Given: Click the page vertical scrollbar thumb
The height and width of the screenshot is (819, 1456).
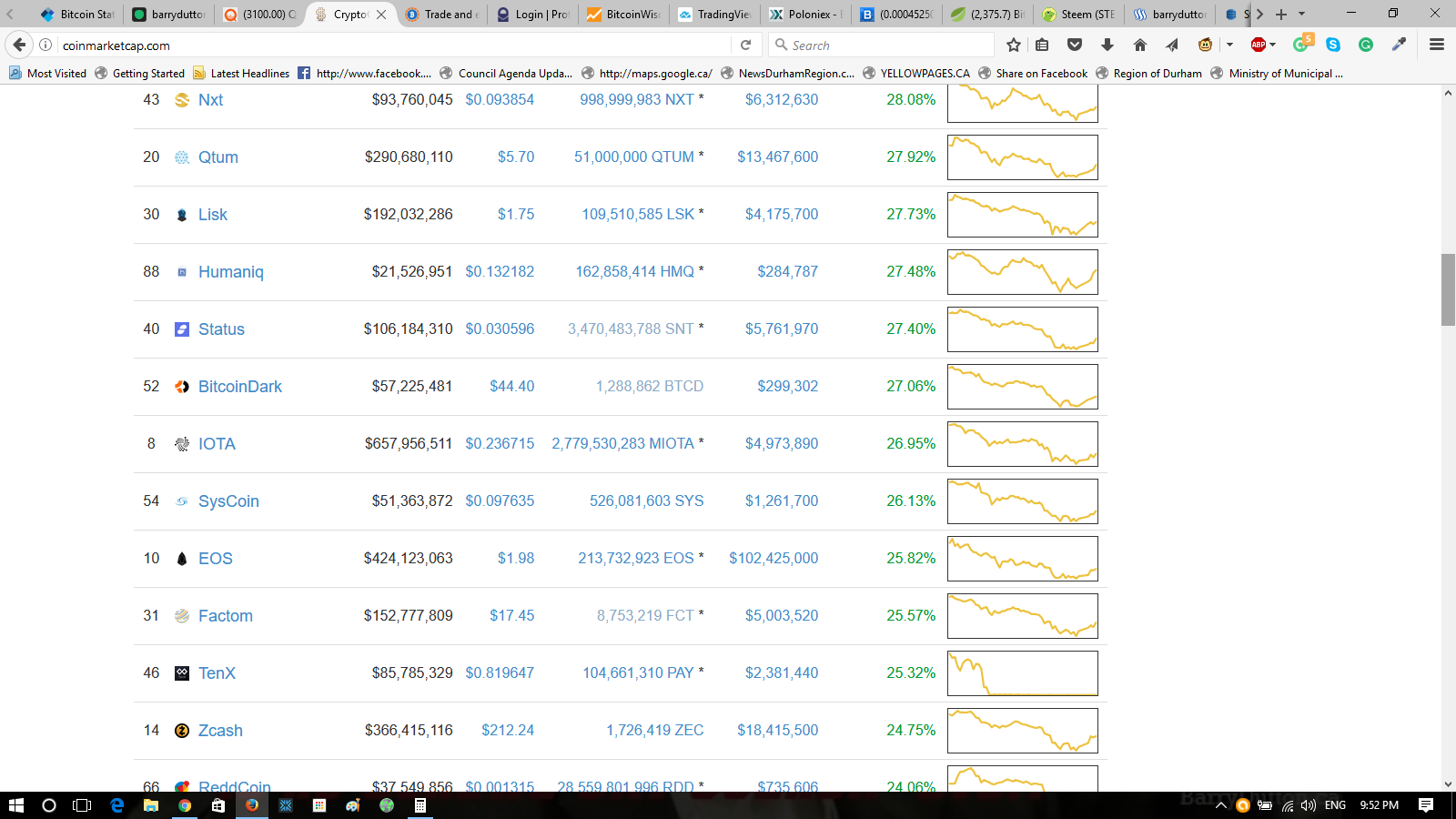Looking at the screenshot, I should [1448, 289].
